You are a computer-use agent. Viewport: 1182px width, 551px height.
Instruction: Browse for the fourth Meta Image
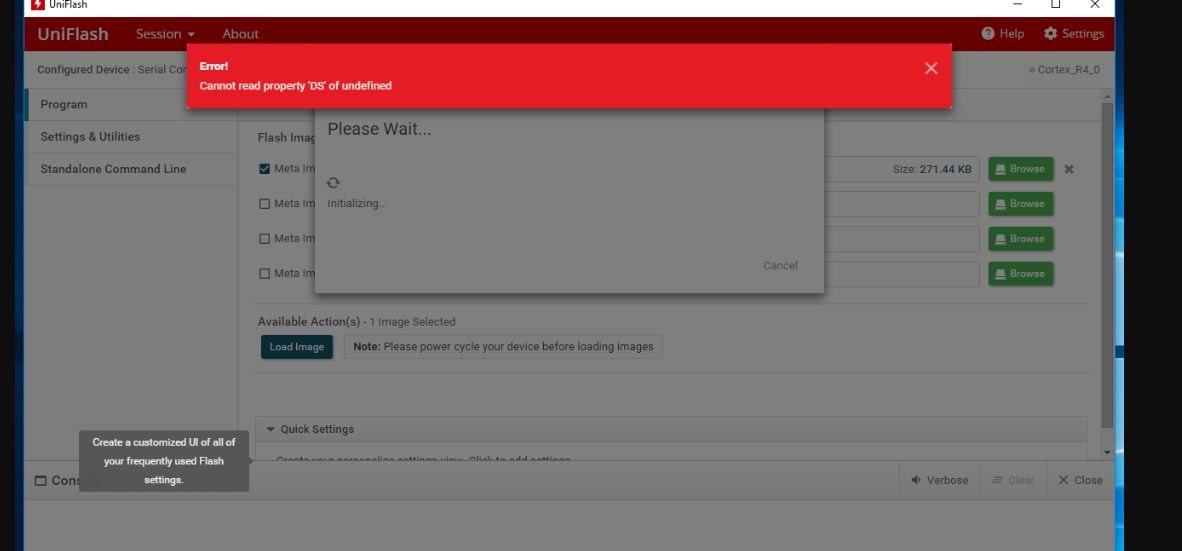point(1021,274)
